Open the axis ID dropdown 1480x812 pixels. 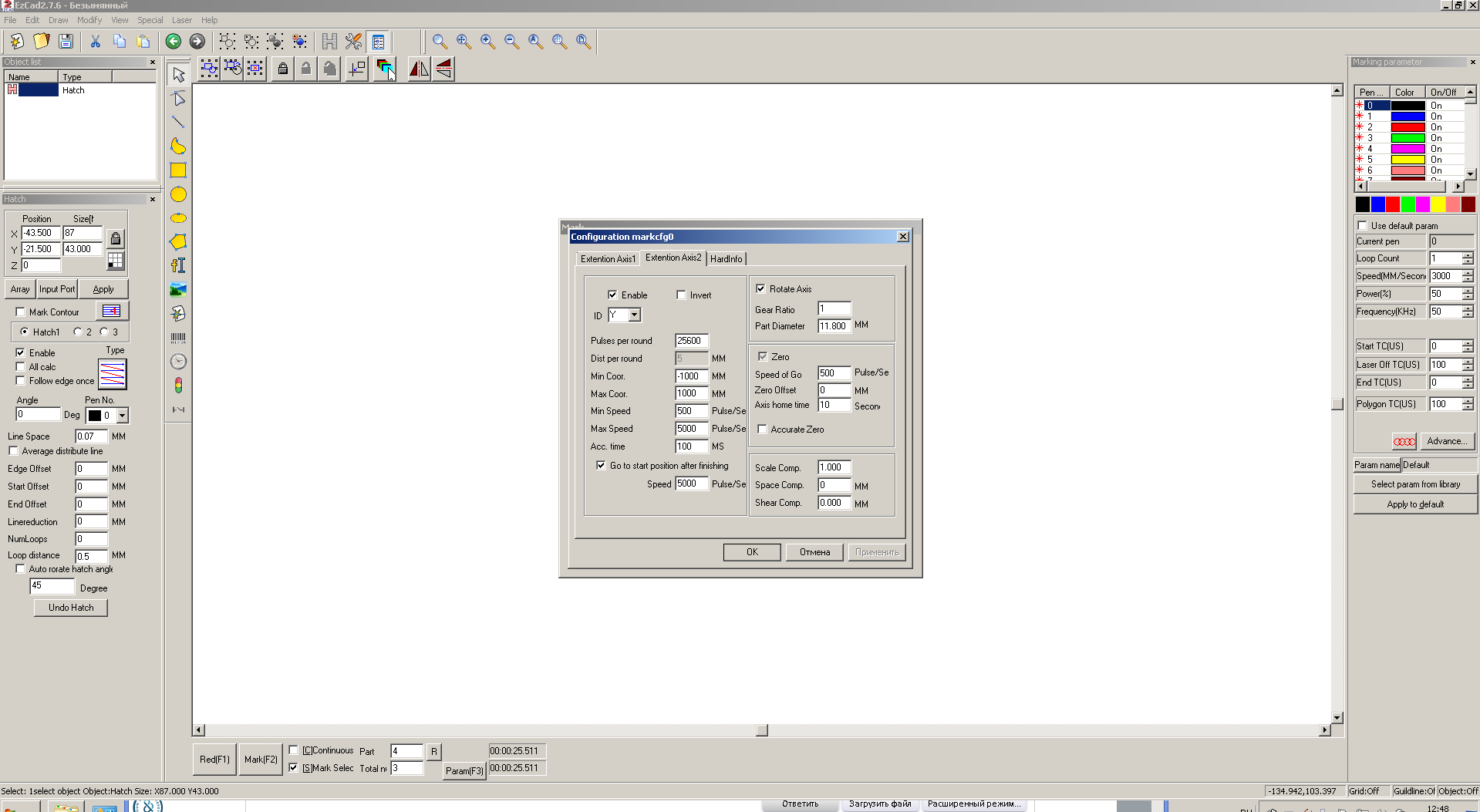click(634, 315)
